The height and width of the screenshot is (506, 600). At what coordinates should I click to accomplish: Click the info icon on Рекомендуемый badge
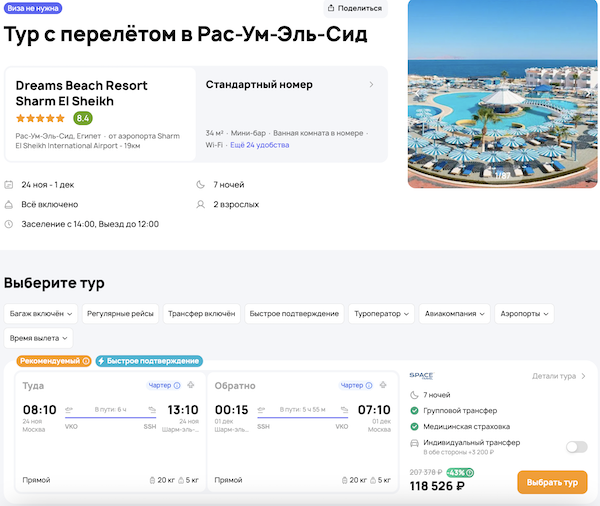point(86,361)
